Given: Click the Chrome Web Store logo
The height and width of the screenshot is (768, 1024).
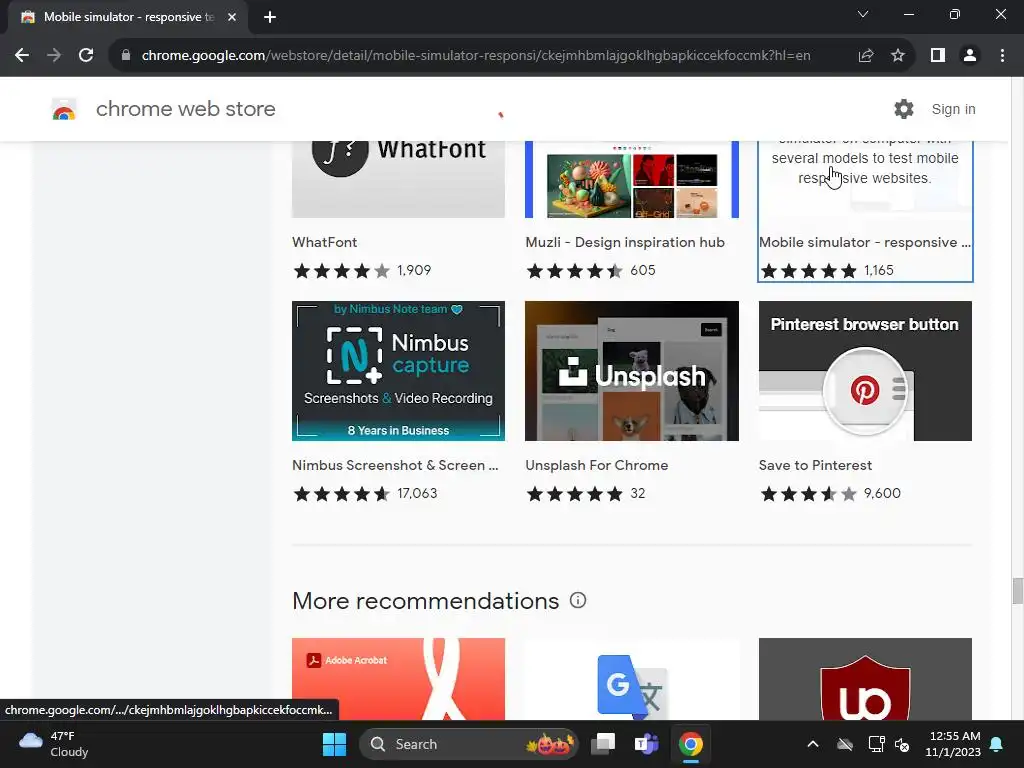Looking at the screenshot, I should [x=64, y=110].
